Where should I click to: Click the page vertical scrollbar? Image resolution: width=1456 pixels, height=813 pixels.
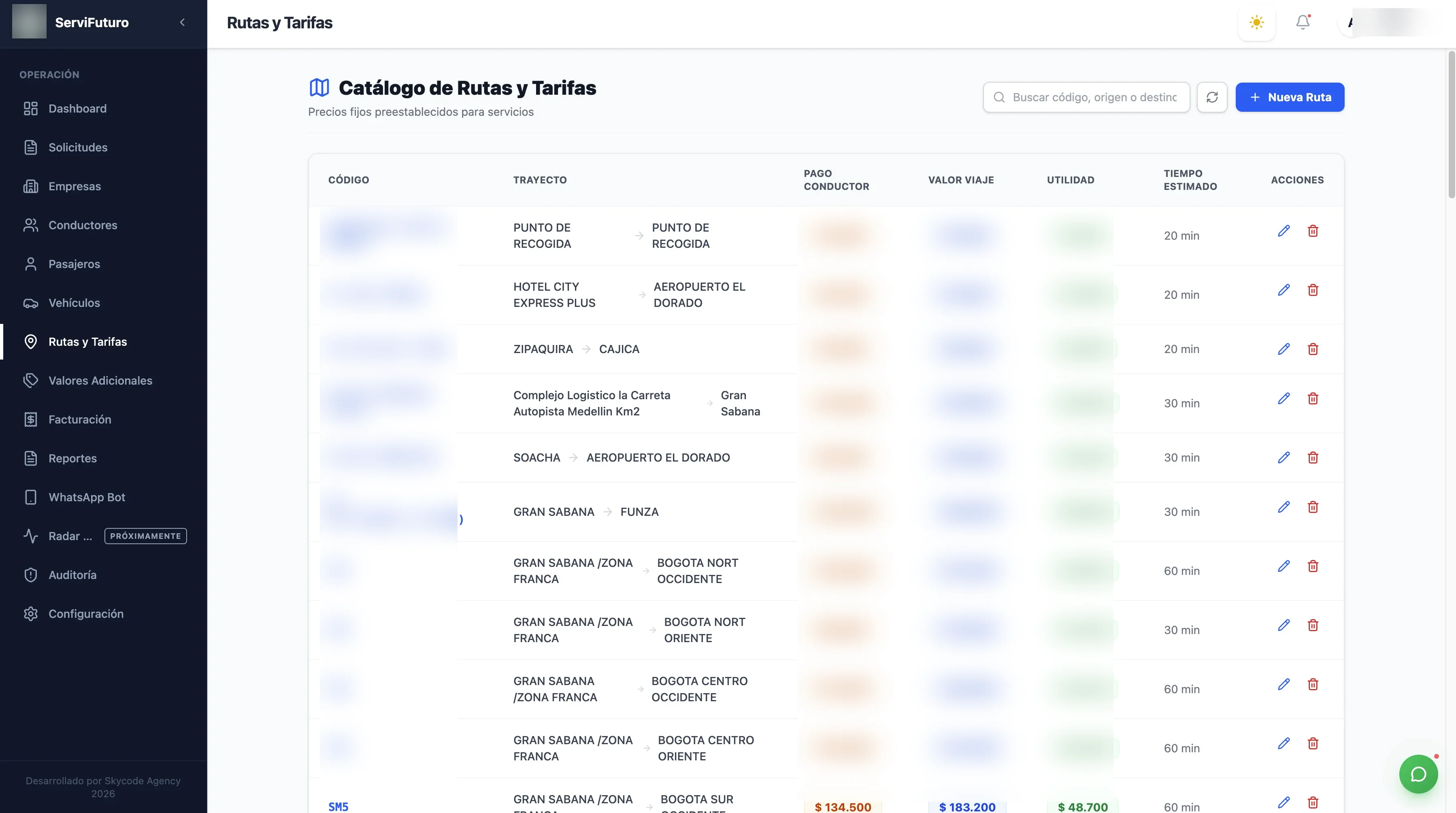[x=1451, y=124]
